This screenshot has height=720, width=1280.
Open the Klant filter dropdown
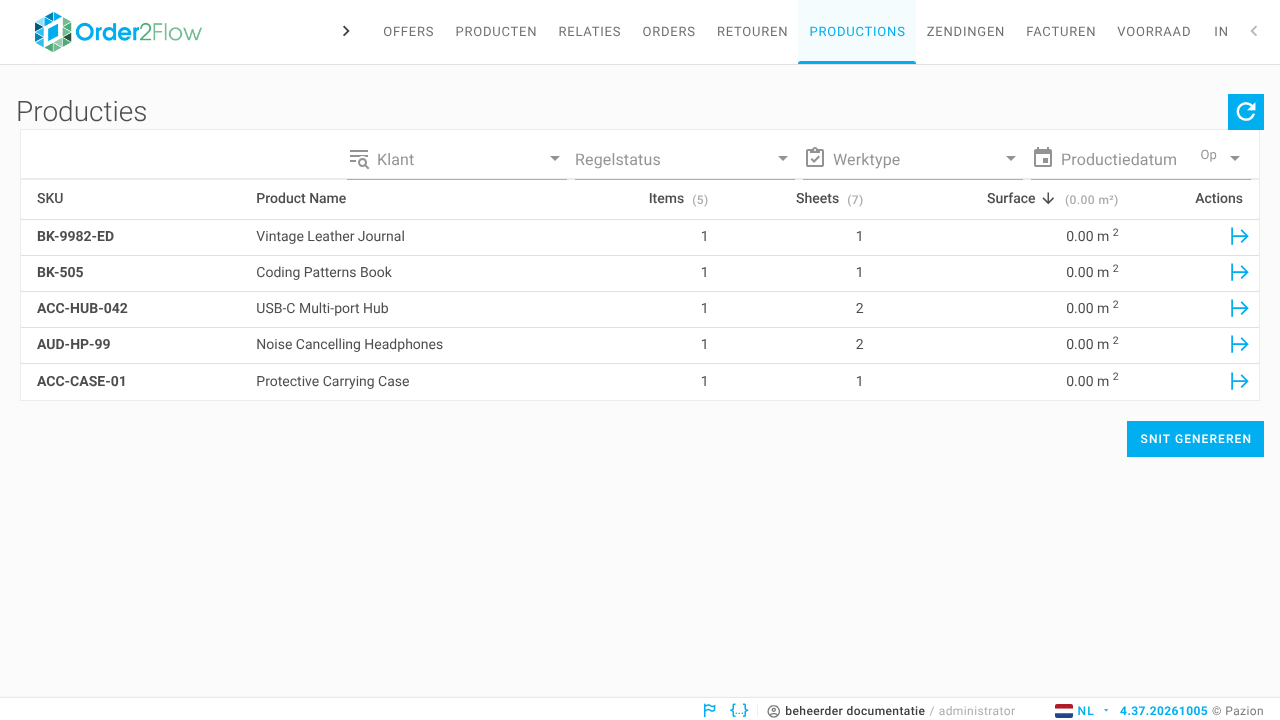457,159
